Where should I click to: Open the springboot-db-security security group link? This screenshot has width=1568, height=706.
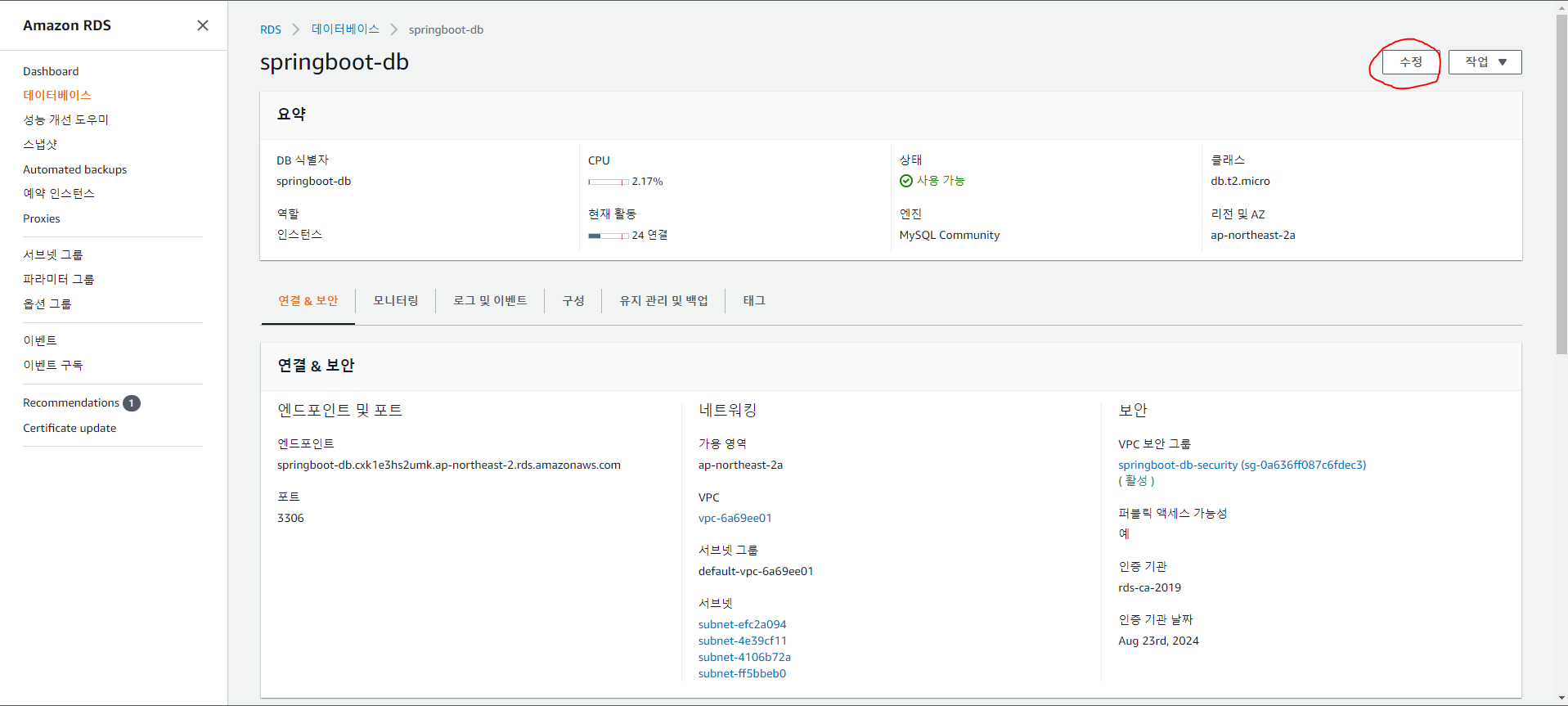pos(1242,465)
